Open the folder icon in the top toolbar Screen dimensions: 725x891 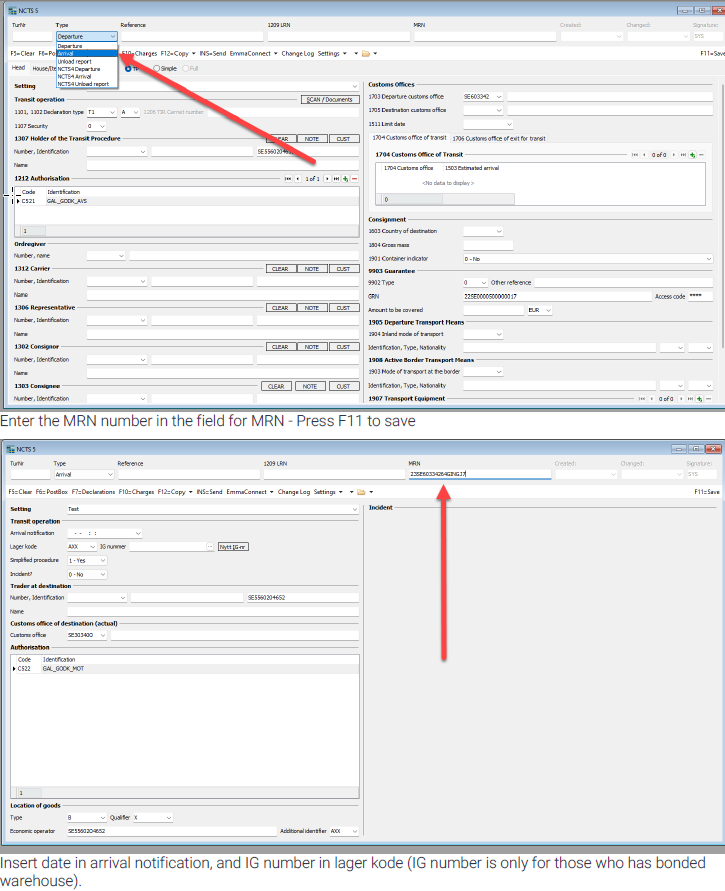[x=365, y=53]
